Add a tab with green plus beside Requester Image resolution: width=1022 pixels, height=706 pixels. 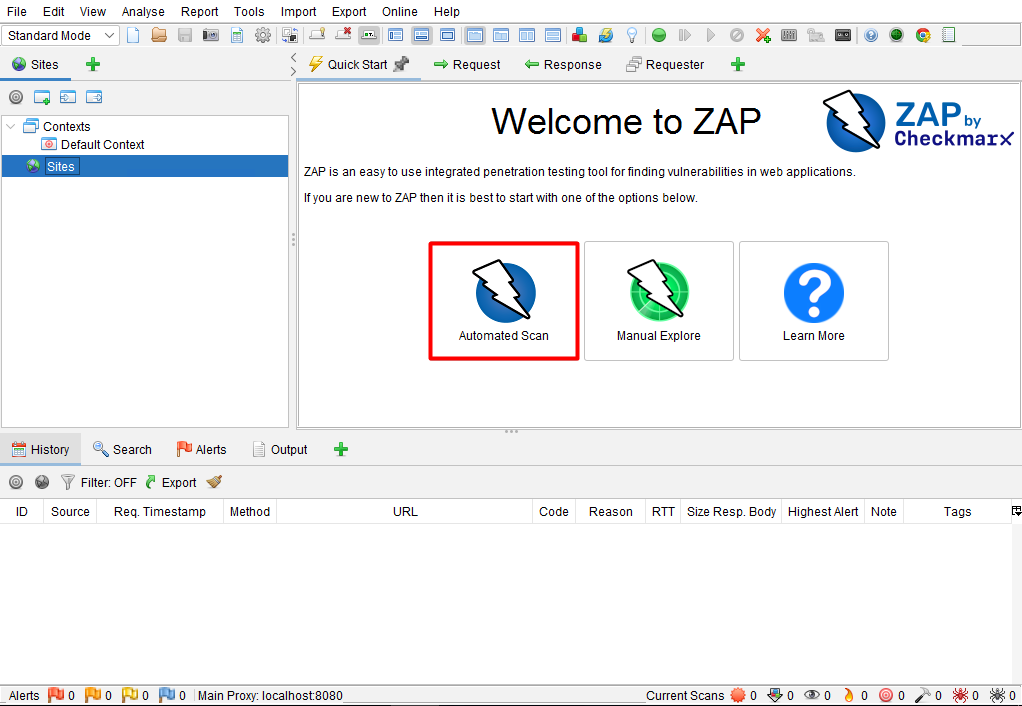point(738,64)
